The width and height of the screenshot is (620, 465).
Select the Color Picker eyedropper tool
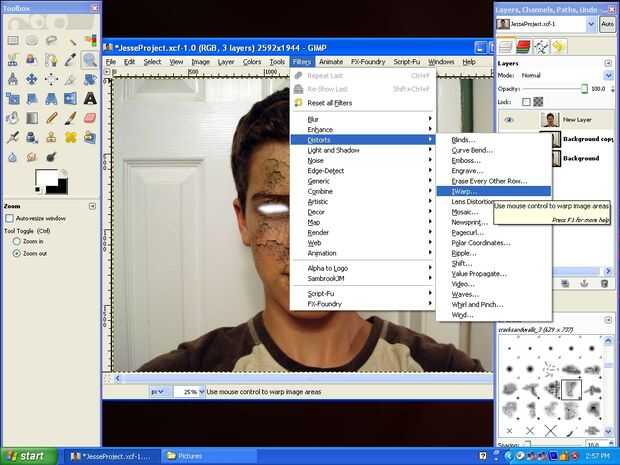[71, 60]
